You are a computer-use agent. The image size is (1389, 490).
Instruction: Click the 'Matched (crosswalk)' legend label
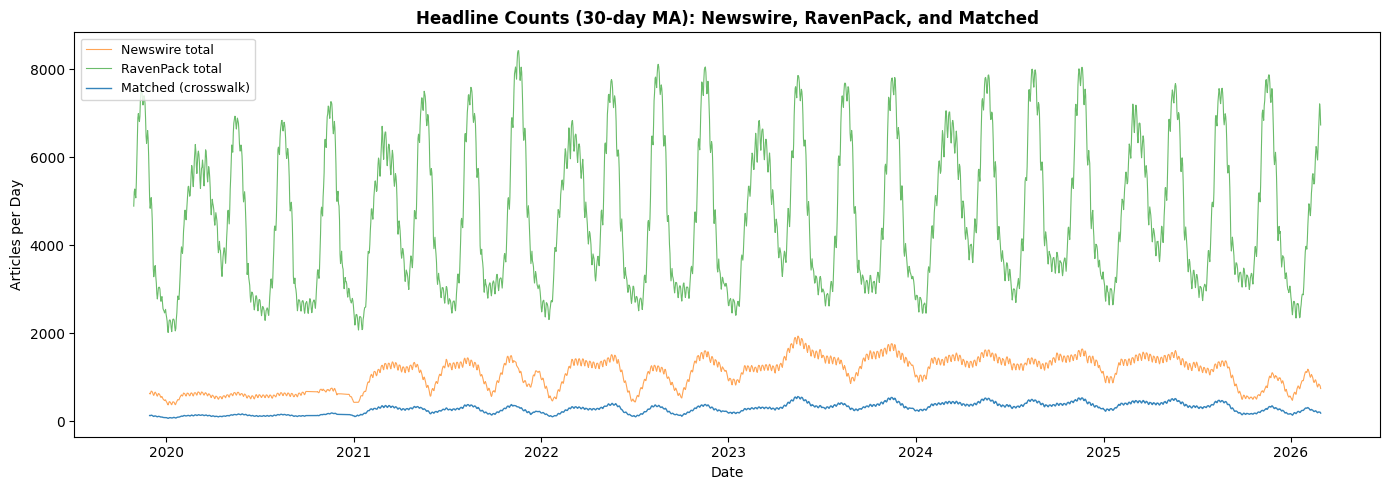[x=185, y=88]
